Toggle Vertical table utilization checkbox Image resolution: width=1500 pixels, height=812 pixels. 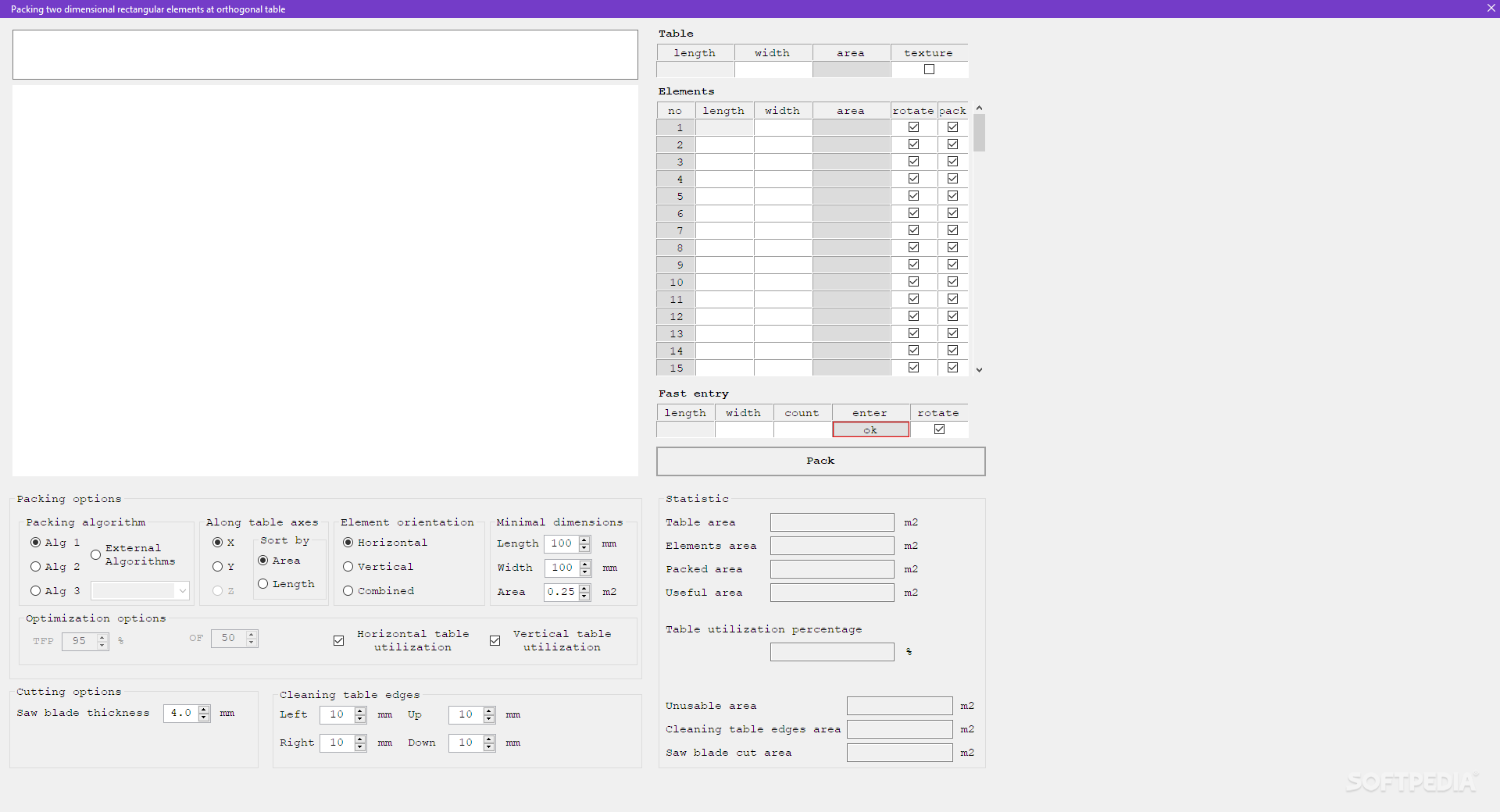pos(495,640)
